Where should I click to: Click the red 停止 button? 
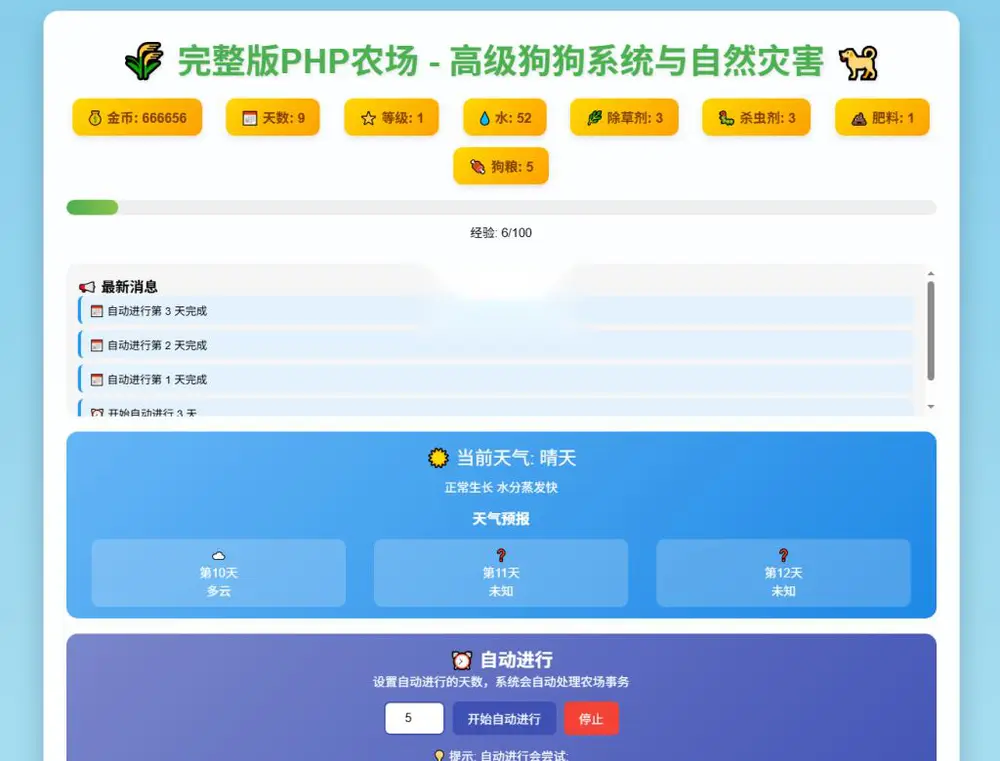(591, 719)
